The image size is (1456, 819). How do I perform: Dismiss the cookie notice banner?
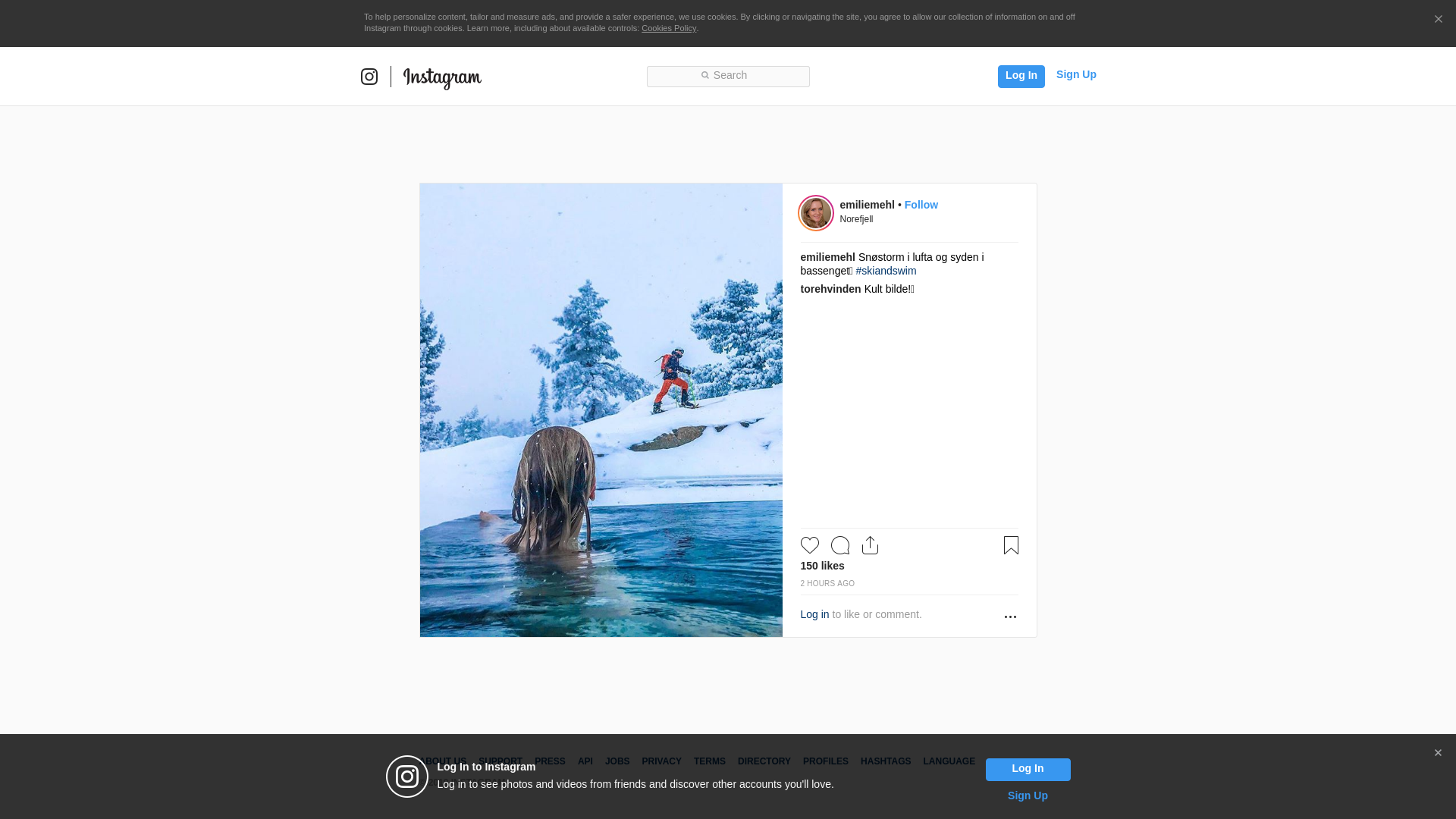[1438, 20]
